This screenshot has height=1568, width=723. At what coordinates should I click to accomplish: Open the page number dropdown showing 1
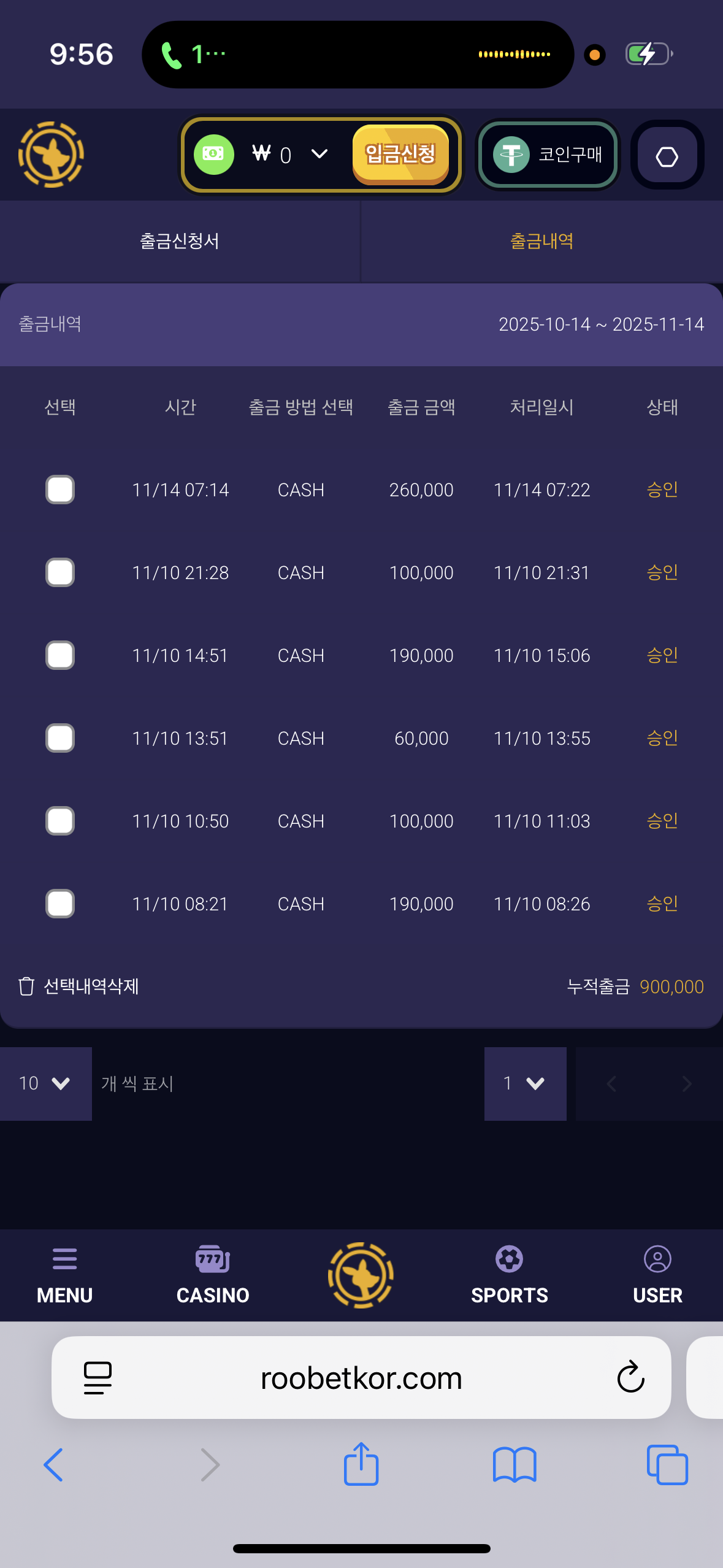pyautogui.click(x=525, y=1083)
